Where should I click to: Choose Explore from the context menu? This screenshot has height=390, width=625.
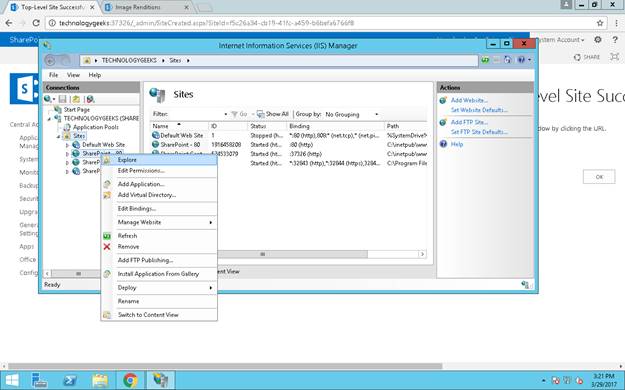[159, 160]
